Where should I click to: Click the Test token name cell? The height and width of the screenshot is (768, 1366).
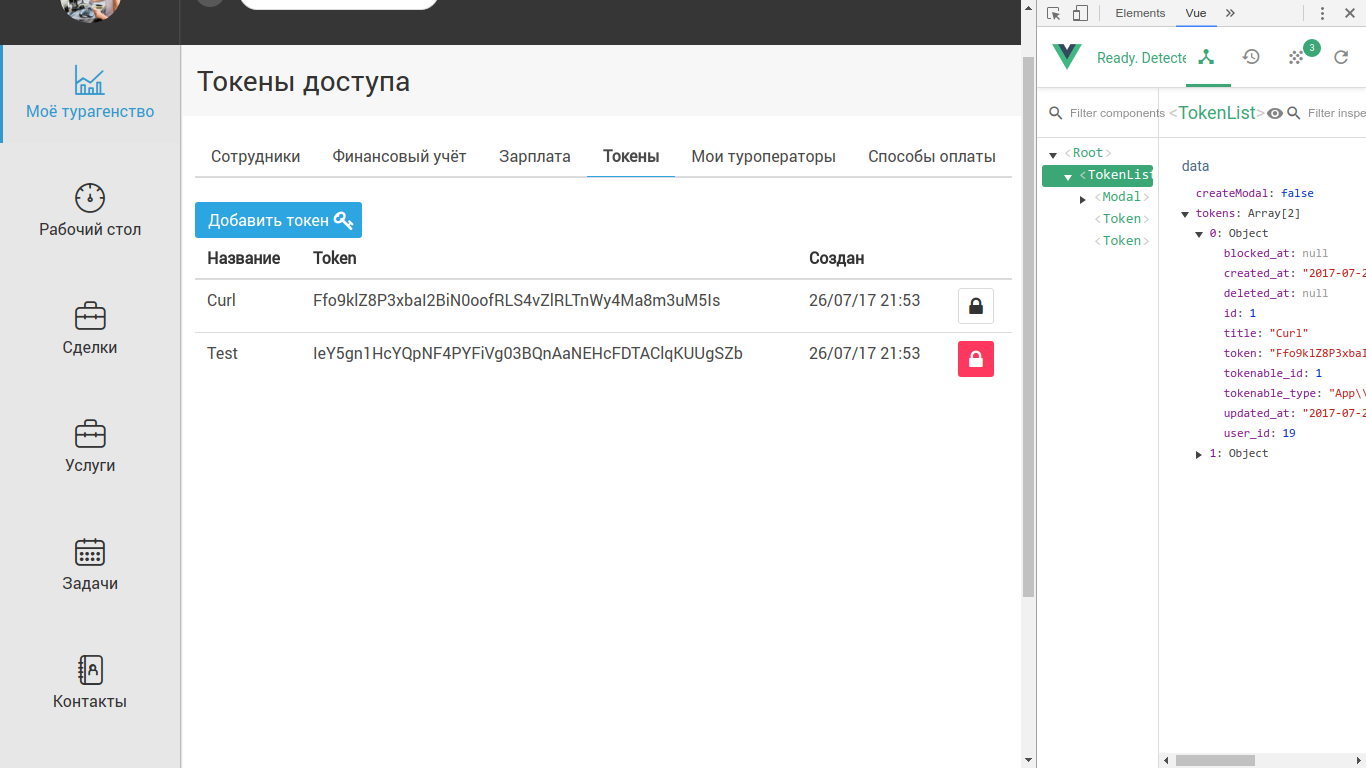pyautogui.click(x=222, y=353)
